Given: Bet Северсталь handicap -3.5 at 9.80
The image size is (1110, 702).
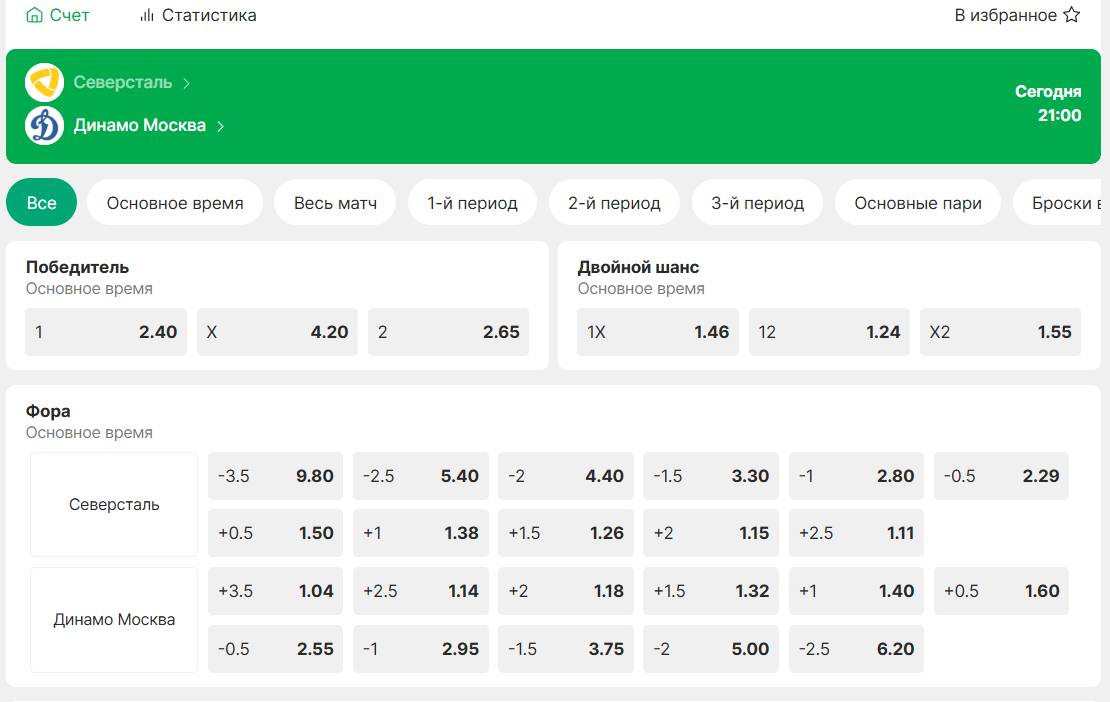Looking at the screenshot, I should coord(275,476).
